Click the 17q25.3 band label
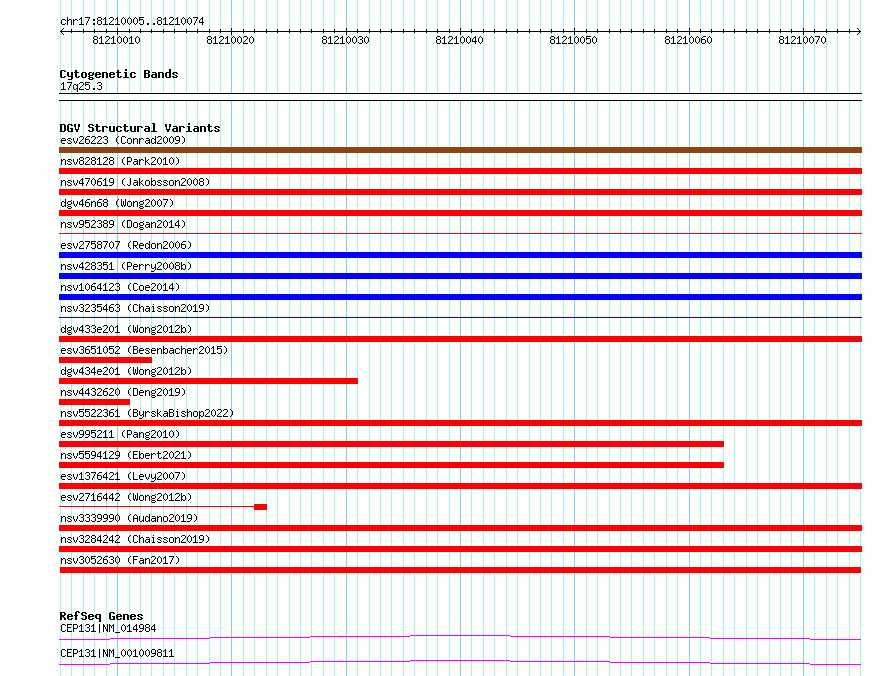Viewport: 890px width, 676px height. 81,86
